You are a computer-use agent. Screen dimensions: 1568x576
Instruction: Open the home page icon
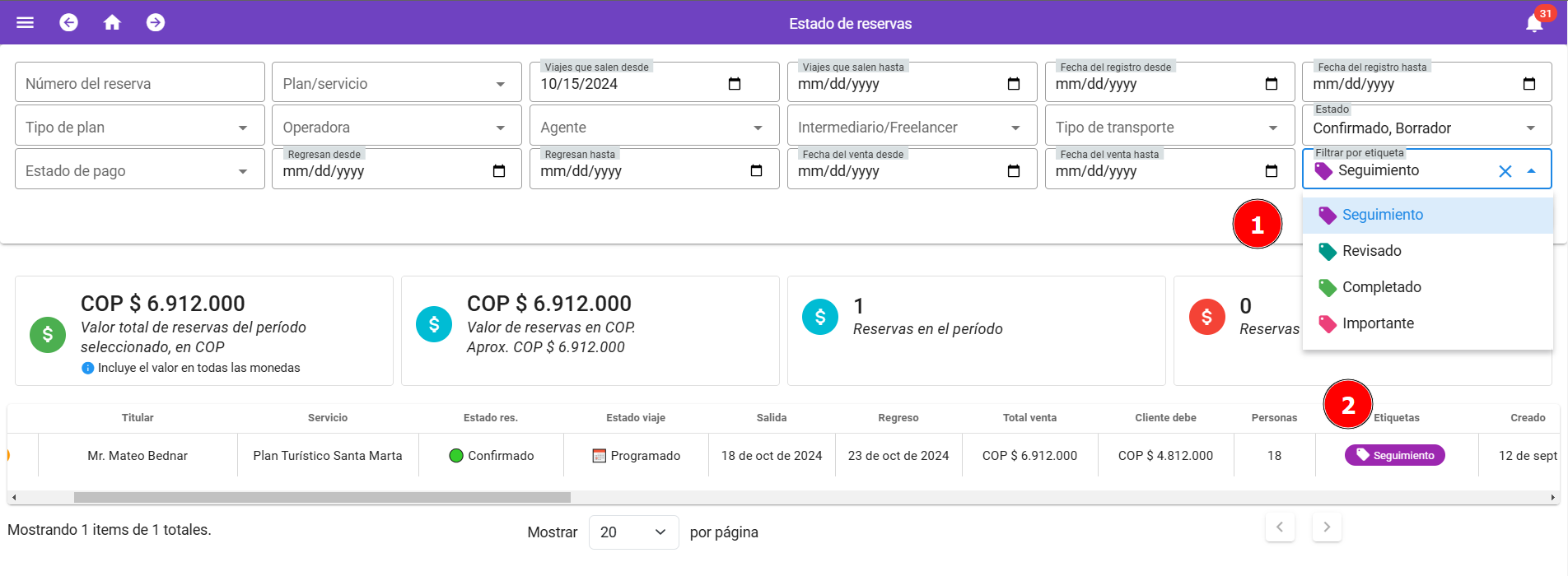point(112,23)
